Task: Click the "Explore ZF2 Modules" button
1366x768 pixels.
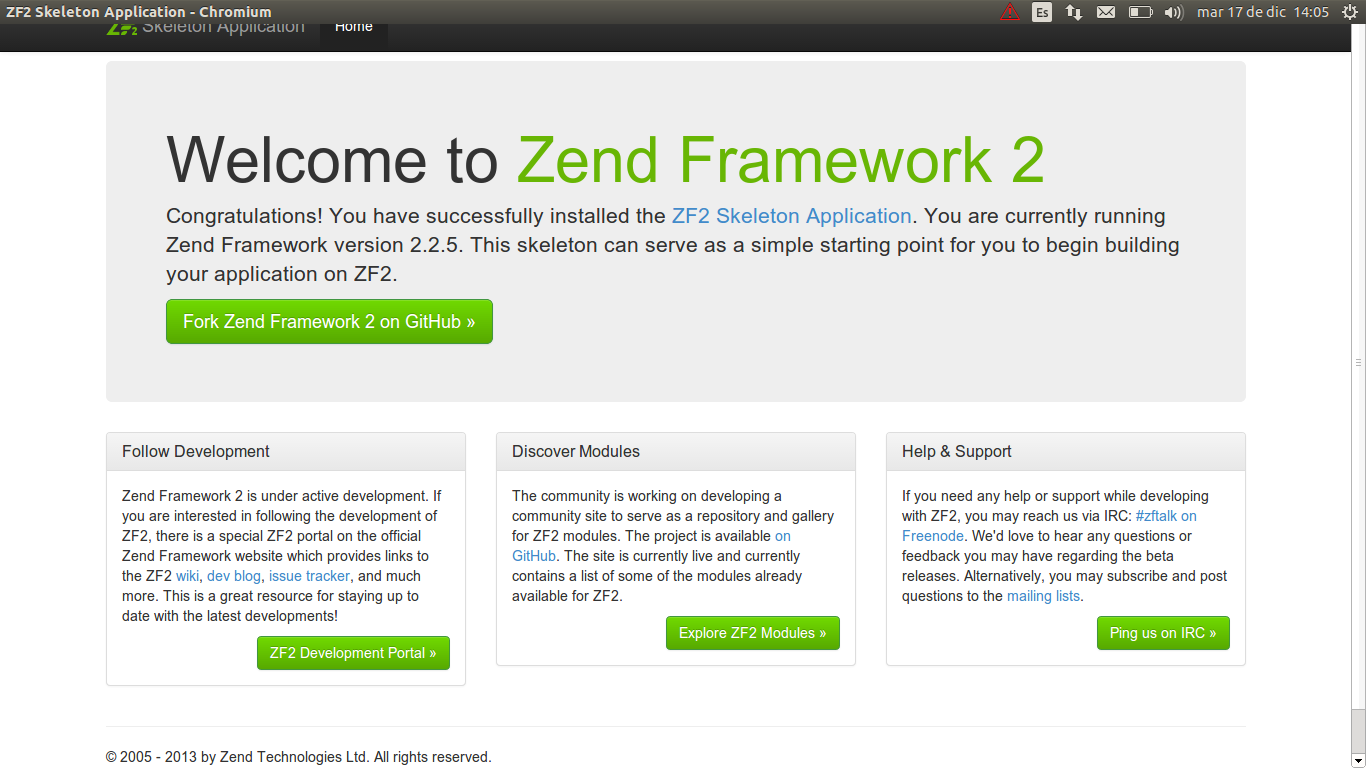Action: (752, 632)
